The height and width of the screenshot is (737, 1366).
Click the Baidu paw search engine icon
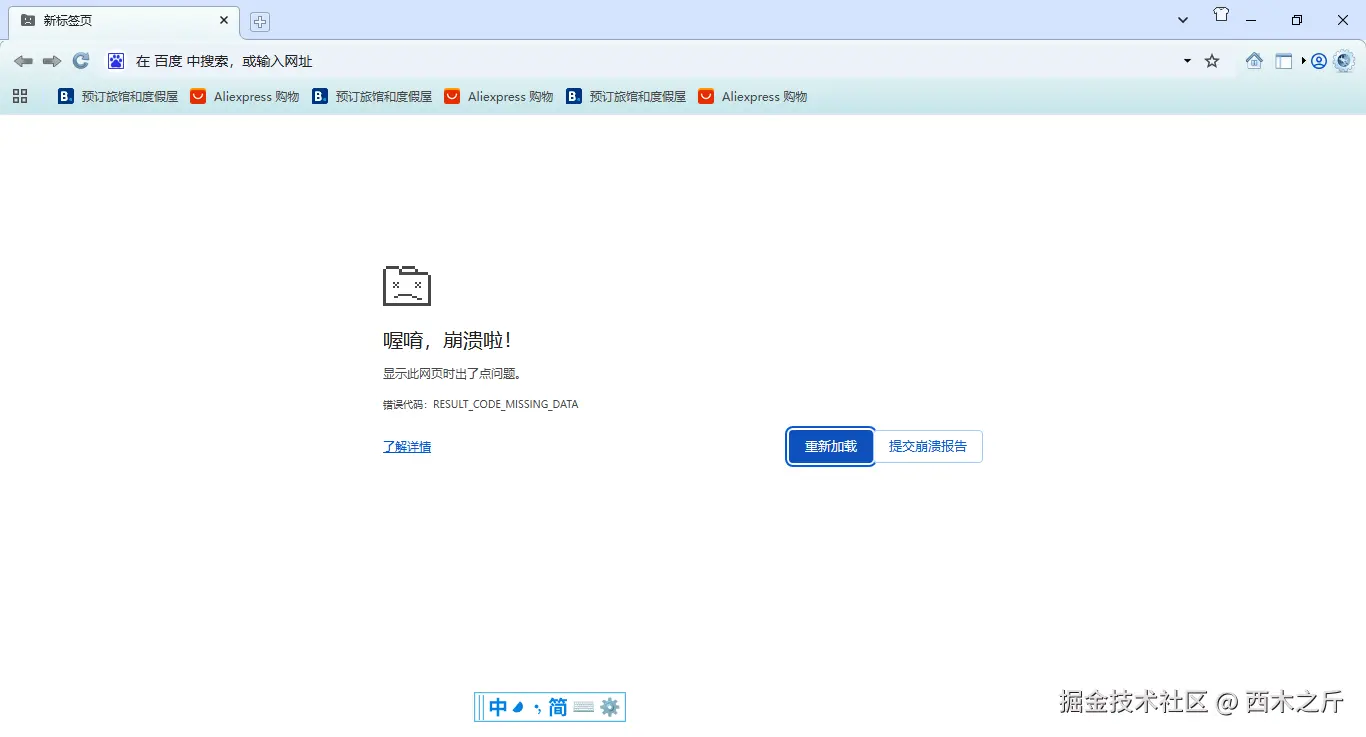pyautogui.click(x=116, y=61)
